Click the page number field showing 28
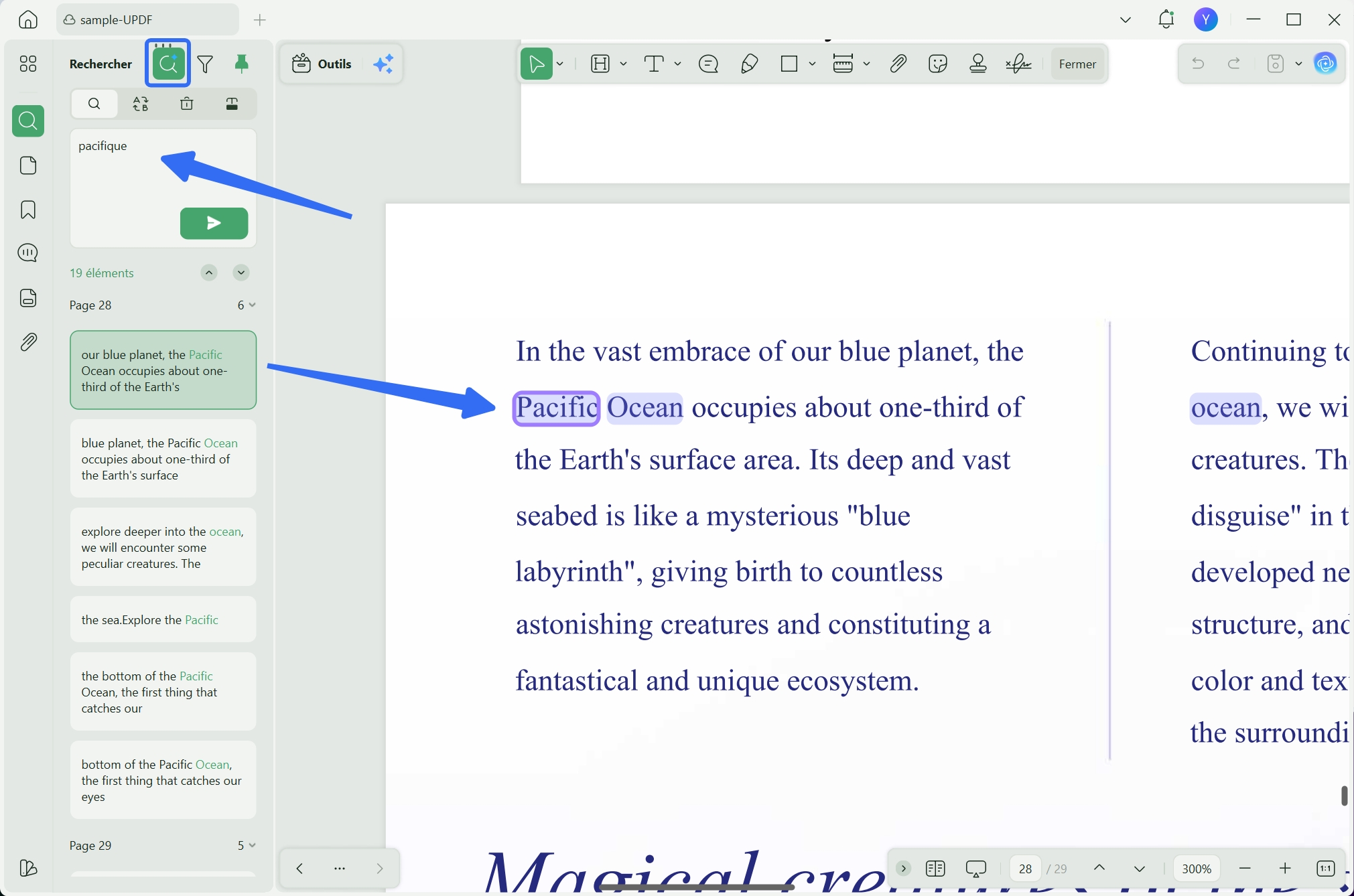The image size is (1354, 896). pos(1025,869)
